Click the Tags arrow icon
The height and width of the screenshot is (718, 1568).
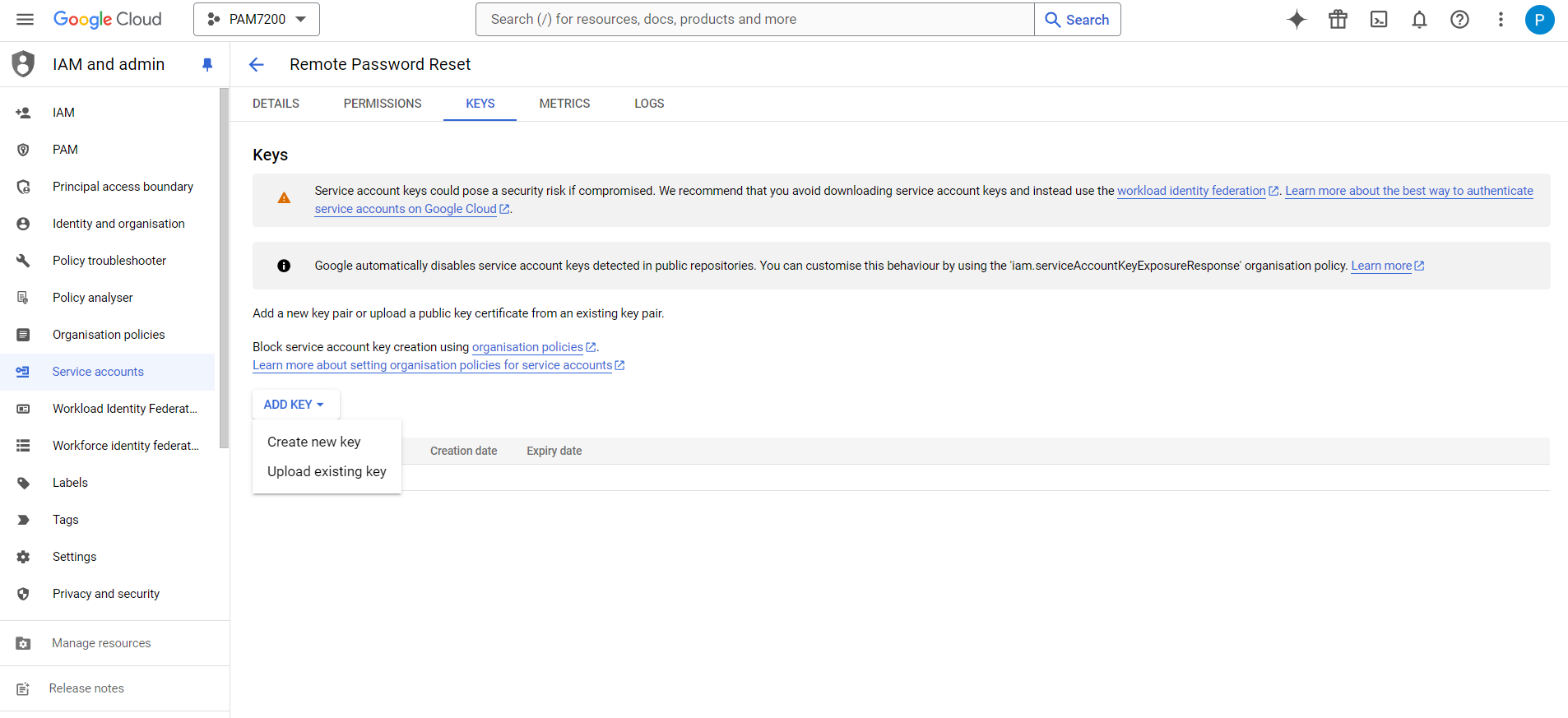(23, 520)
